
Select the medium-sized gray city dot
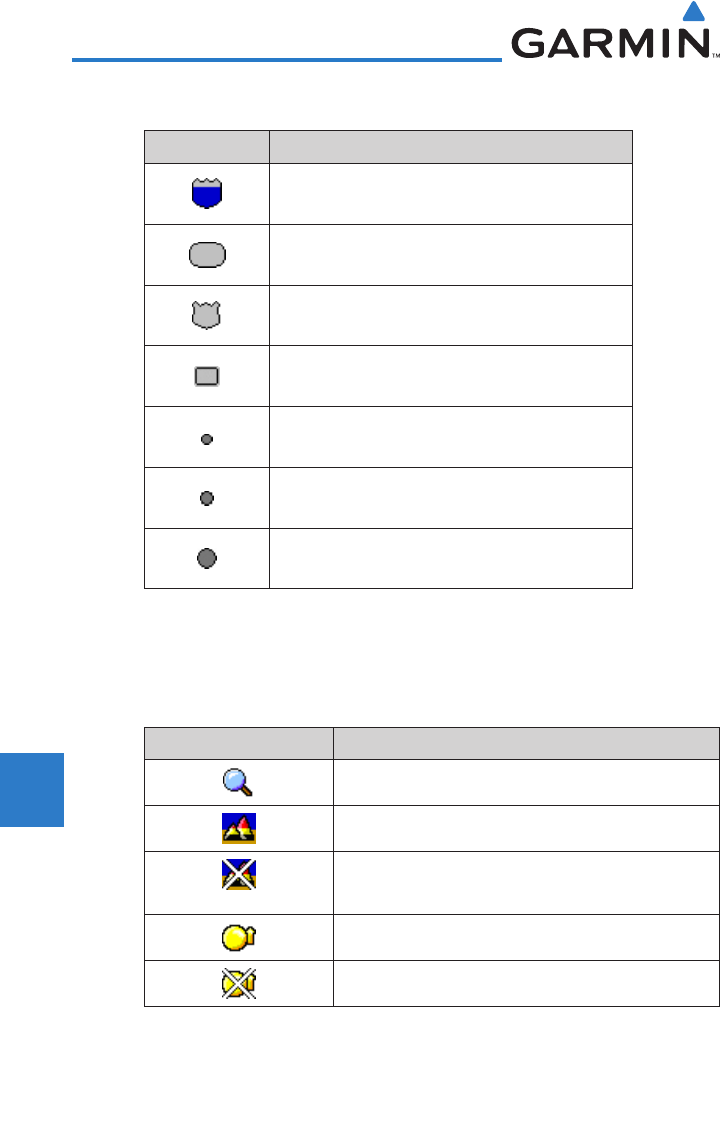coord(207,498)
